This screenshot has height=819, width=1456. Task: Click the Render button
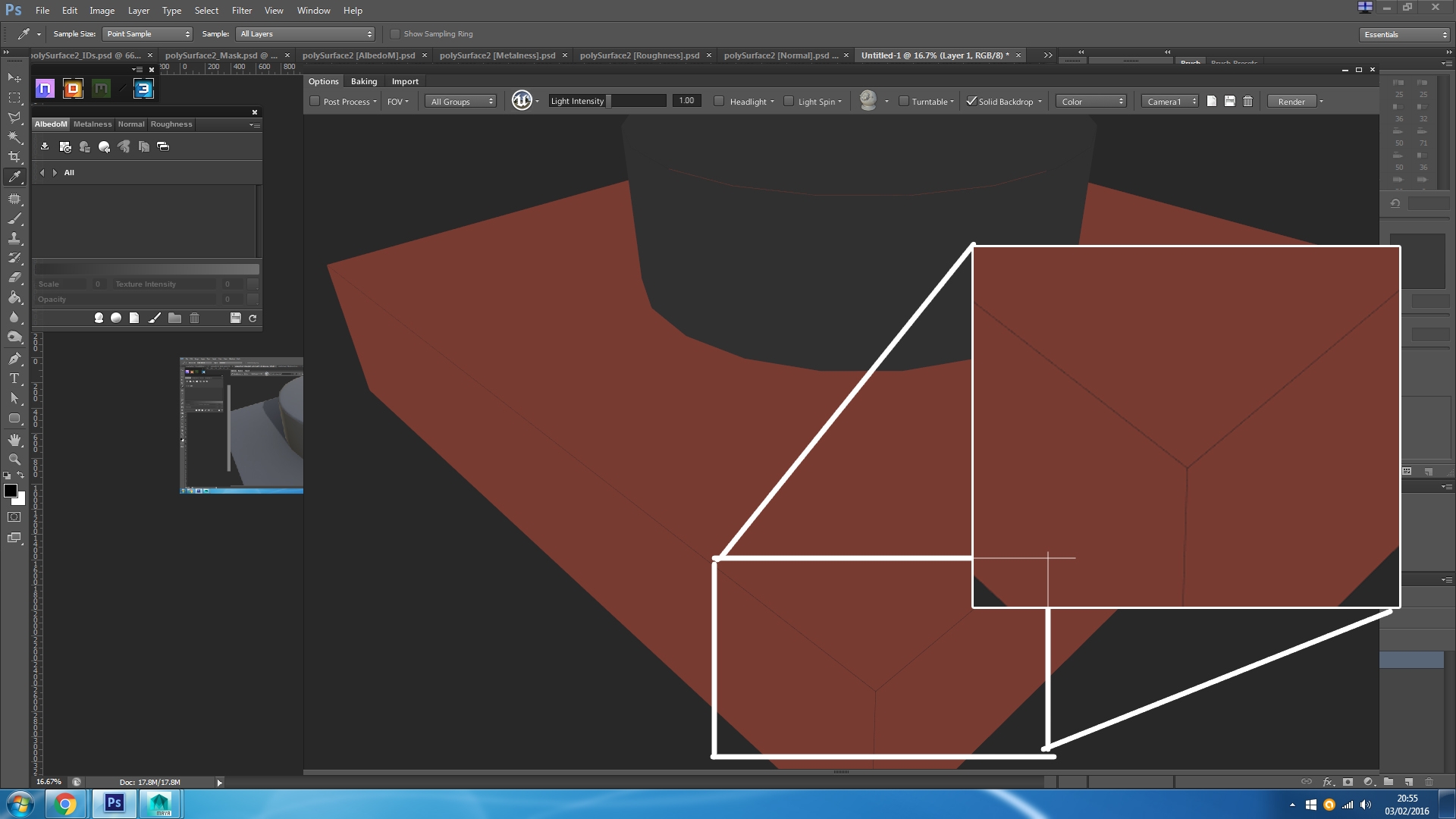1291,102
